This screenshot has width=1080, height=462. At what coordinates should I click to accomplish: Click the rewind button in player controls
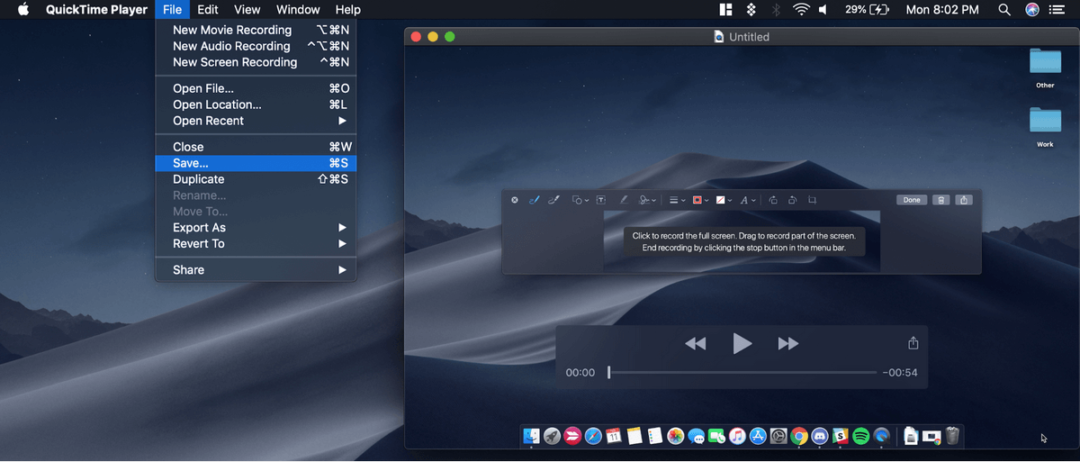(x=695, y=343)
